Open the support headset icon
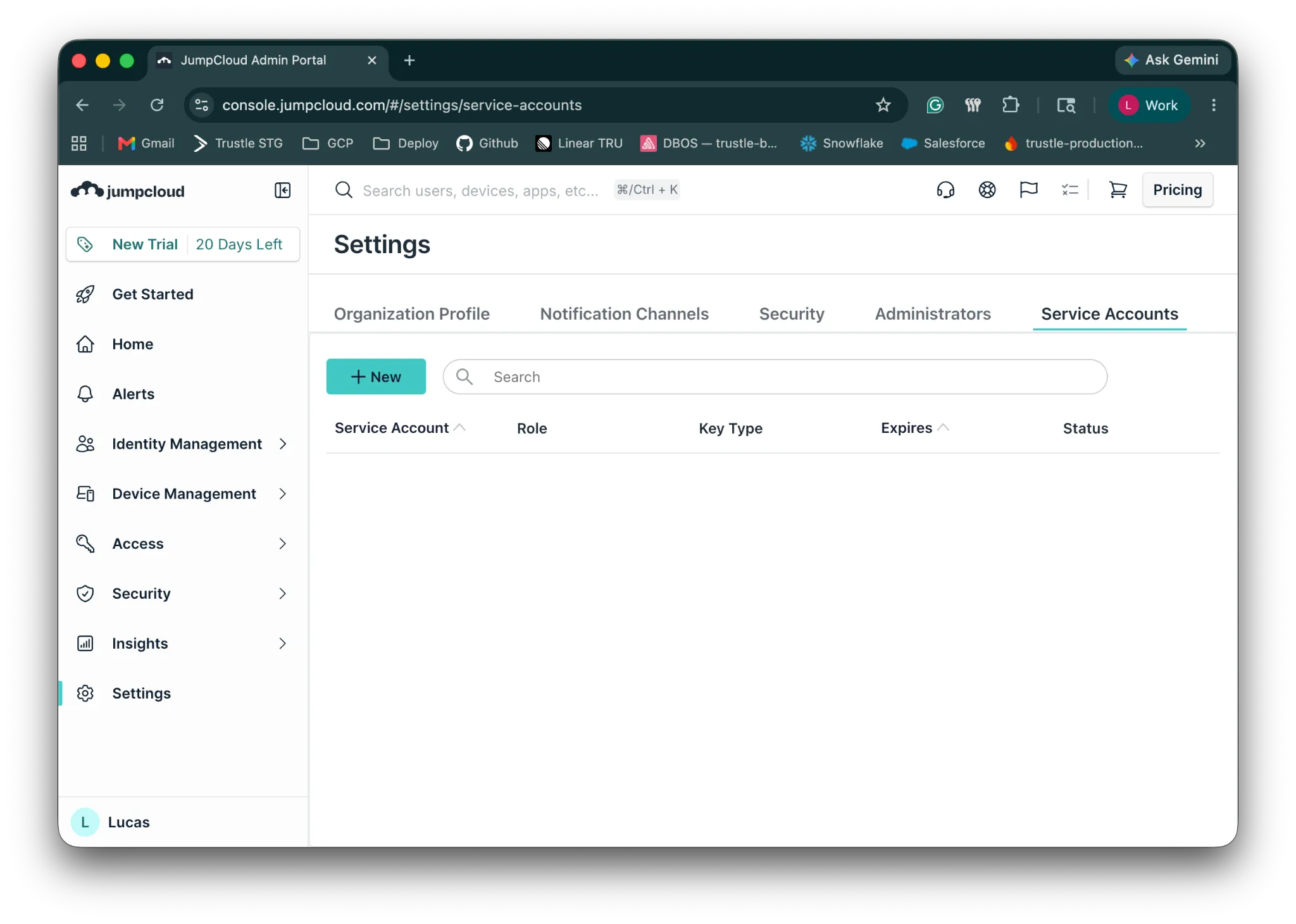The width and height of the screenshot is (1296, 924). coord(945,190)
